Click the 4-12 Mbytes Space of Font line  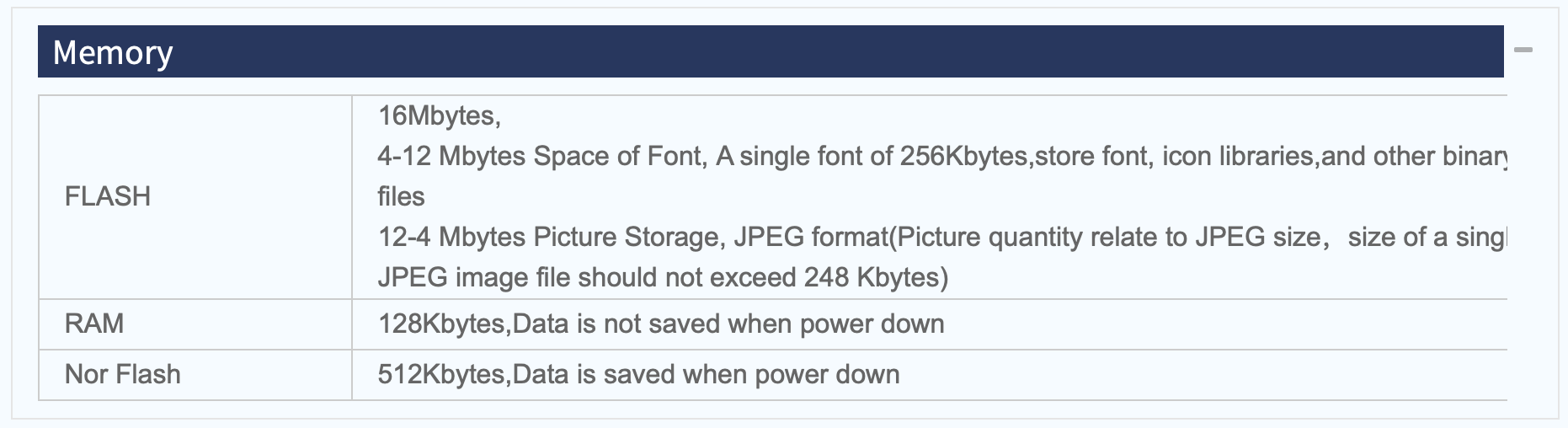pos(942,156)
